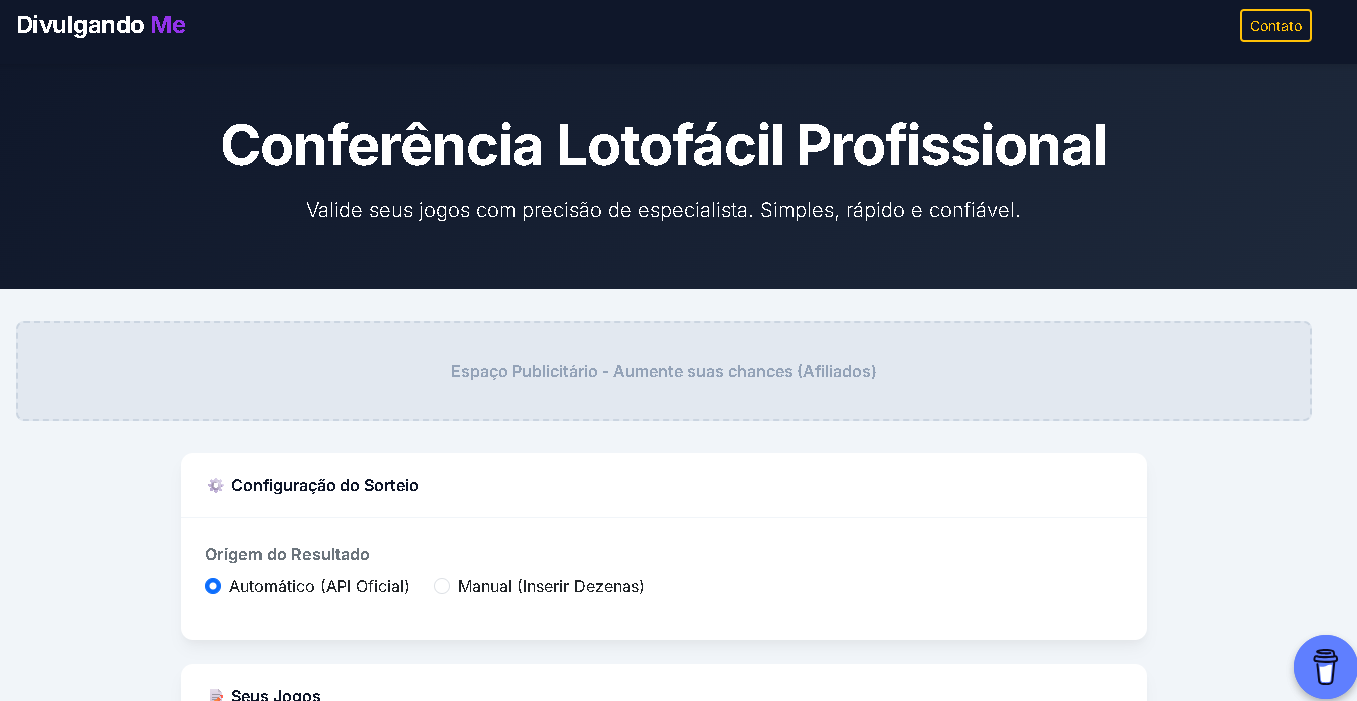Select Manual (Inserir Dezenas) result origin

point(442,586)
